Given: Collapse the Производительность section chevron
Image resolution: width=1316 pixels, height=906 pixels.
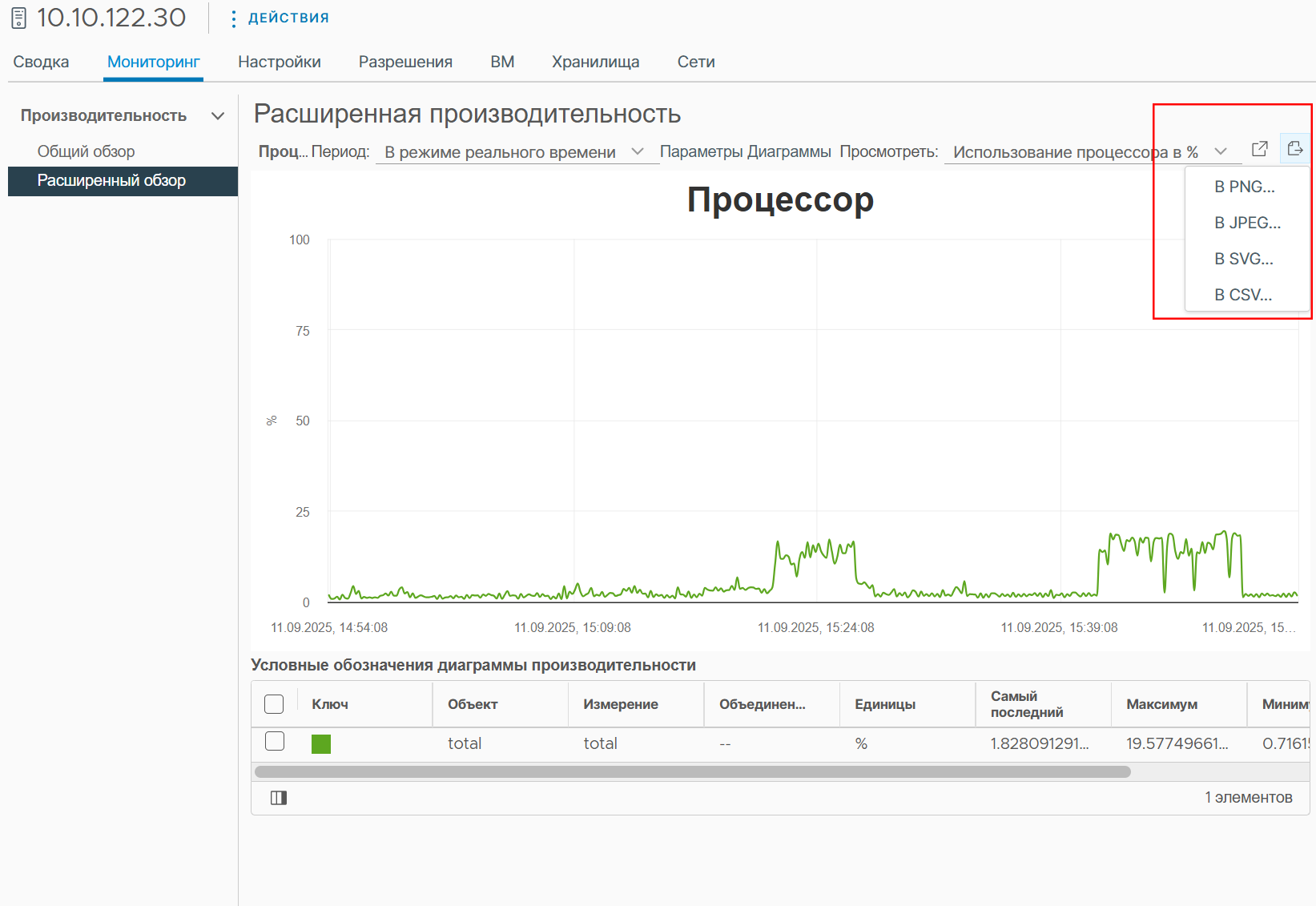Looking at the screenshot, I should (218, 116).
